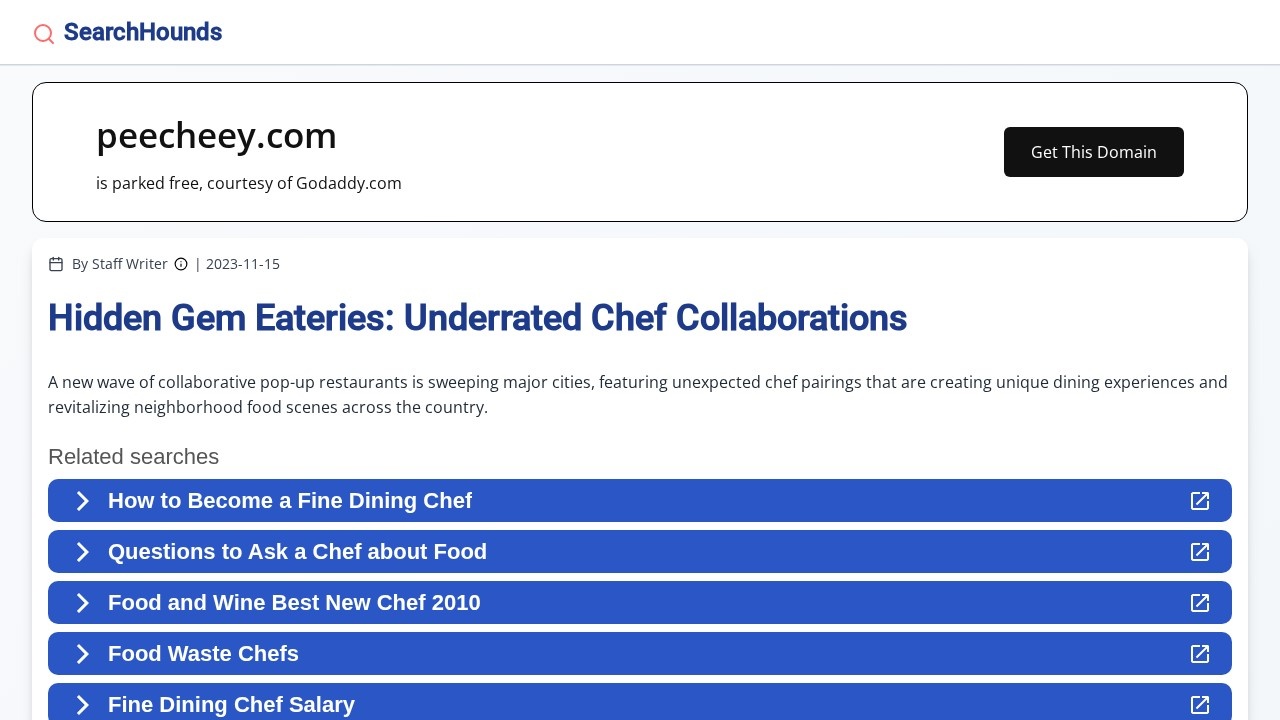
Task: Click external link icon on Fine Dining Chef Salary
Action: 1200,704
